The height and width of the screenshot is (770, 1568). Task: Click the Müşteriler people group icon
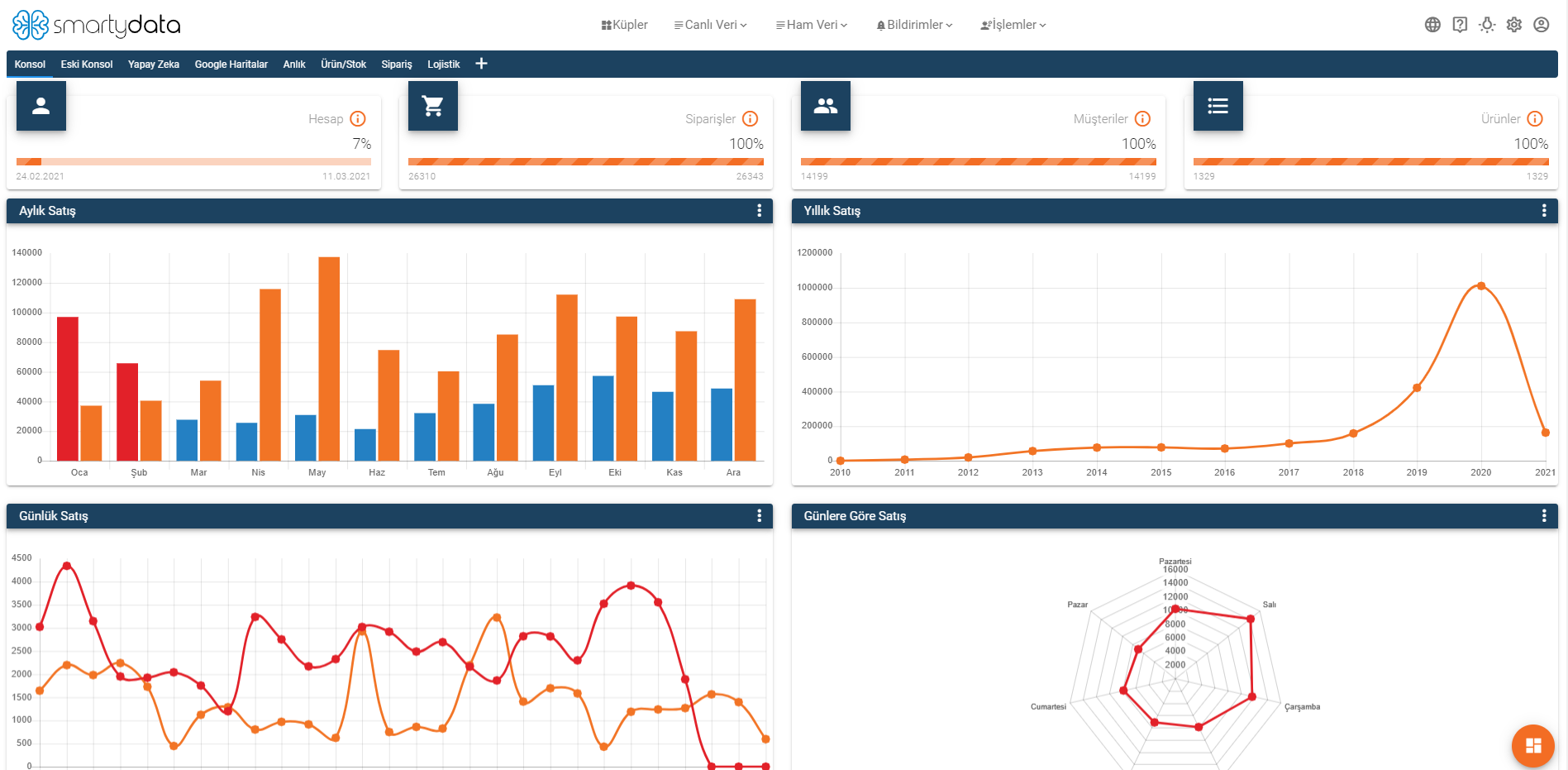(826, 106)
